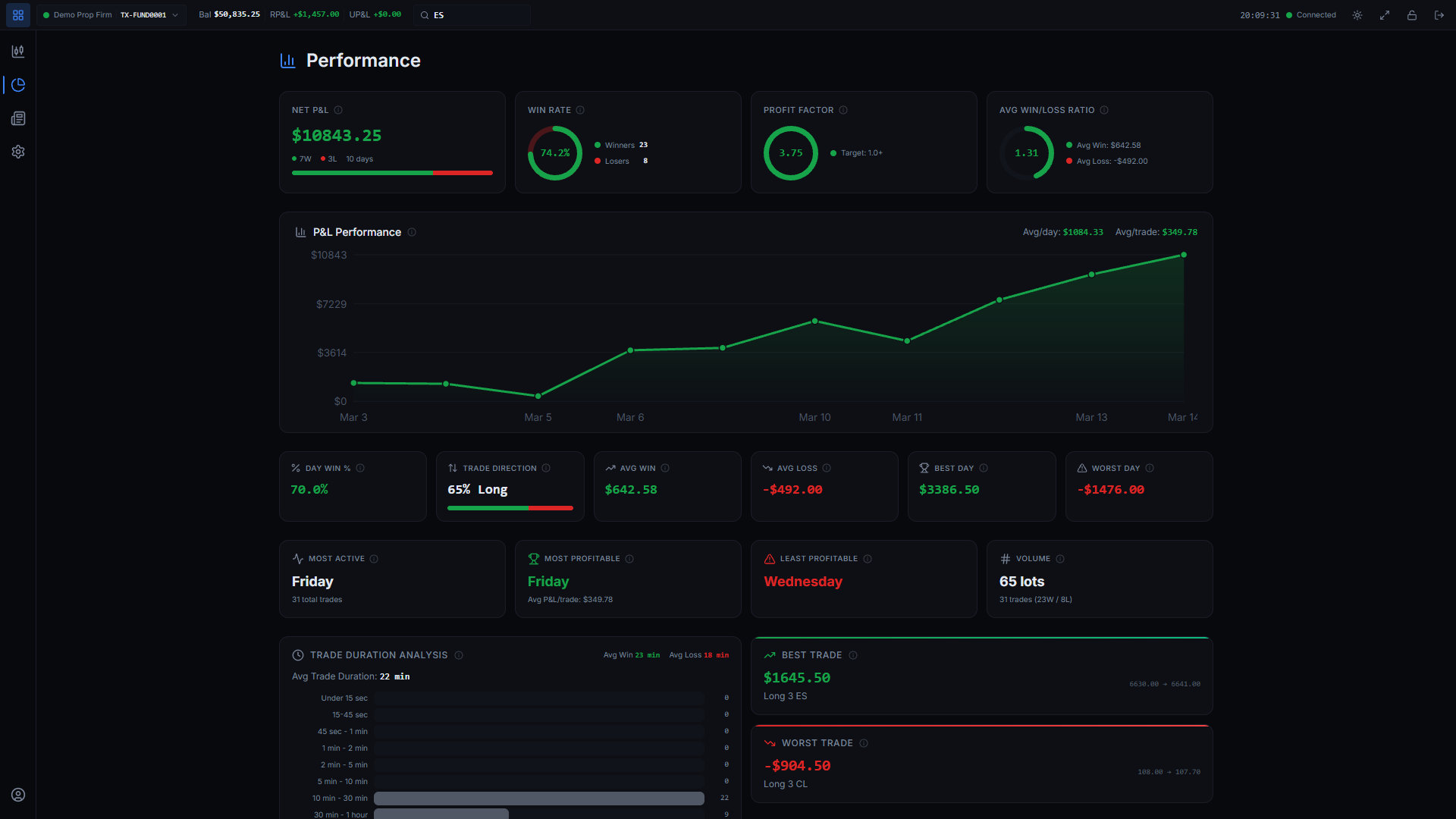Show info for P&L Performance chart
This screenshot has width=1456, height=819.
(412, 232)
